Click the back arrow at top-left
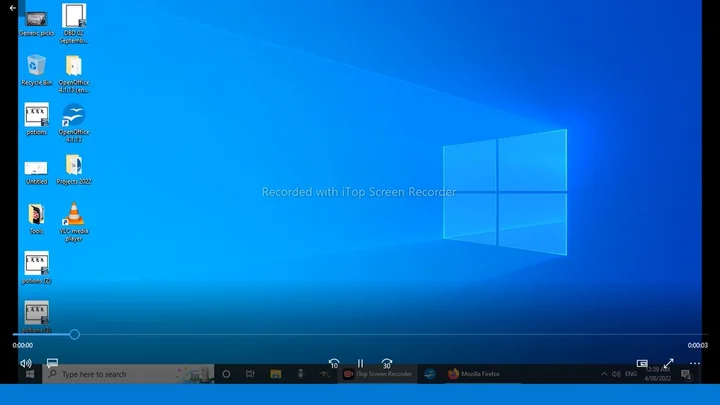The width and height of the screenshot is (720, 405). [13, 8]
